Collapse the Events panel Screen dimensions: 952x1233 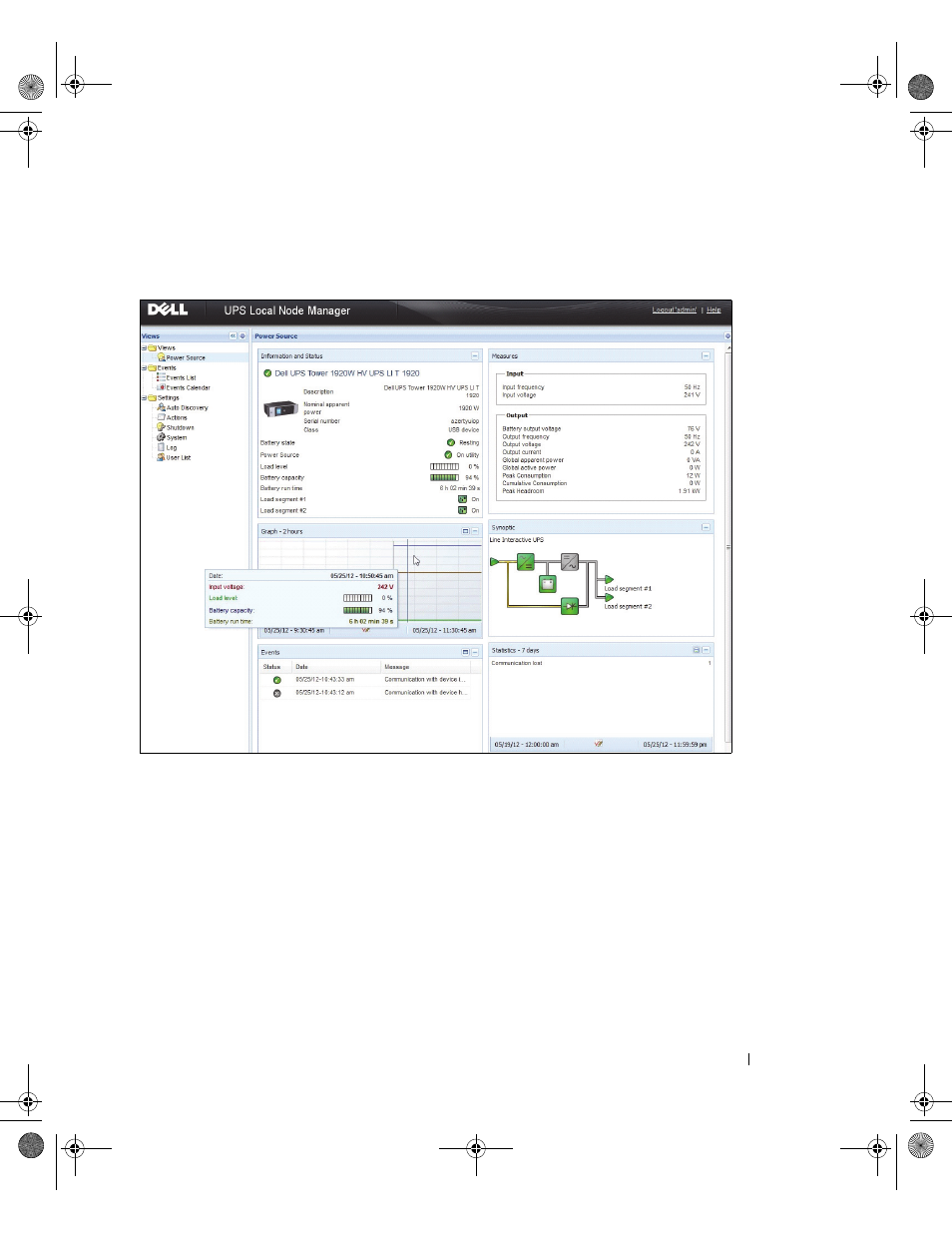click(x=475, y=652)
